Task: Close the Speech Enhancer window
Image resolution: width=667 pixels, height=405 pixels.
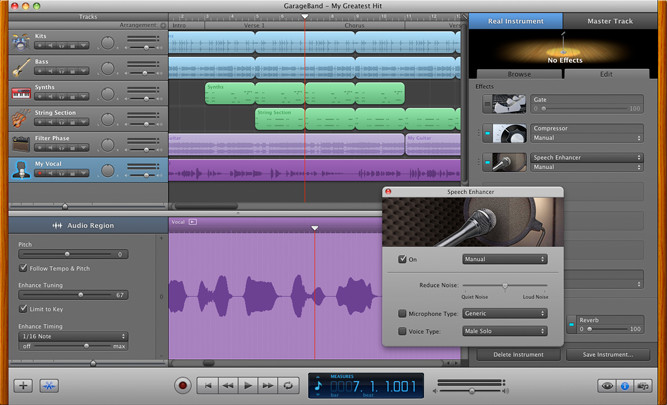Action: coord(388,192)
